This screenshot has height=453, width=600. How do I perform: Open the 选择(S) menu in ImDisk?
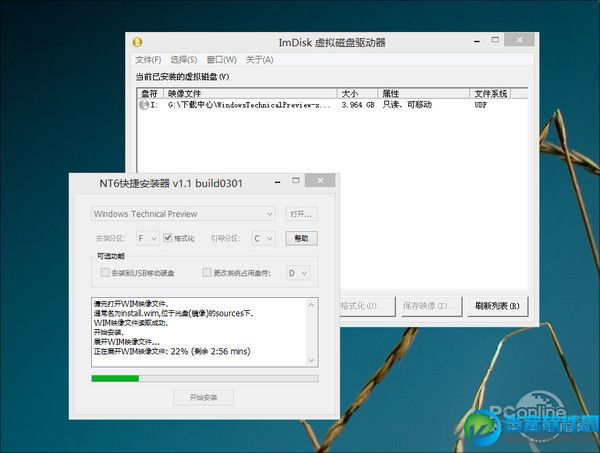click(x=184, y=60)
